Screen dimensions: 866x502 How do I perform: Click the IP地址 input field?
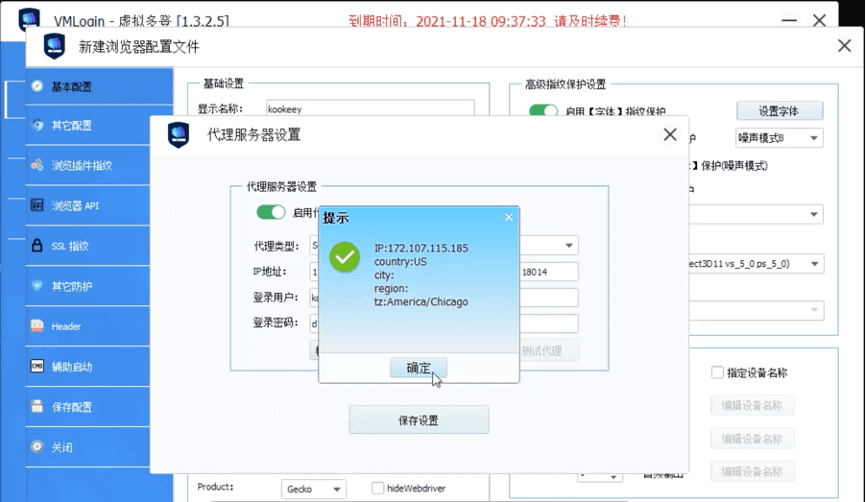tap(314, 272)
